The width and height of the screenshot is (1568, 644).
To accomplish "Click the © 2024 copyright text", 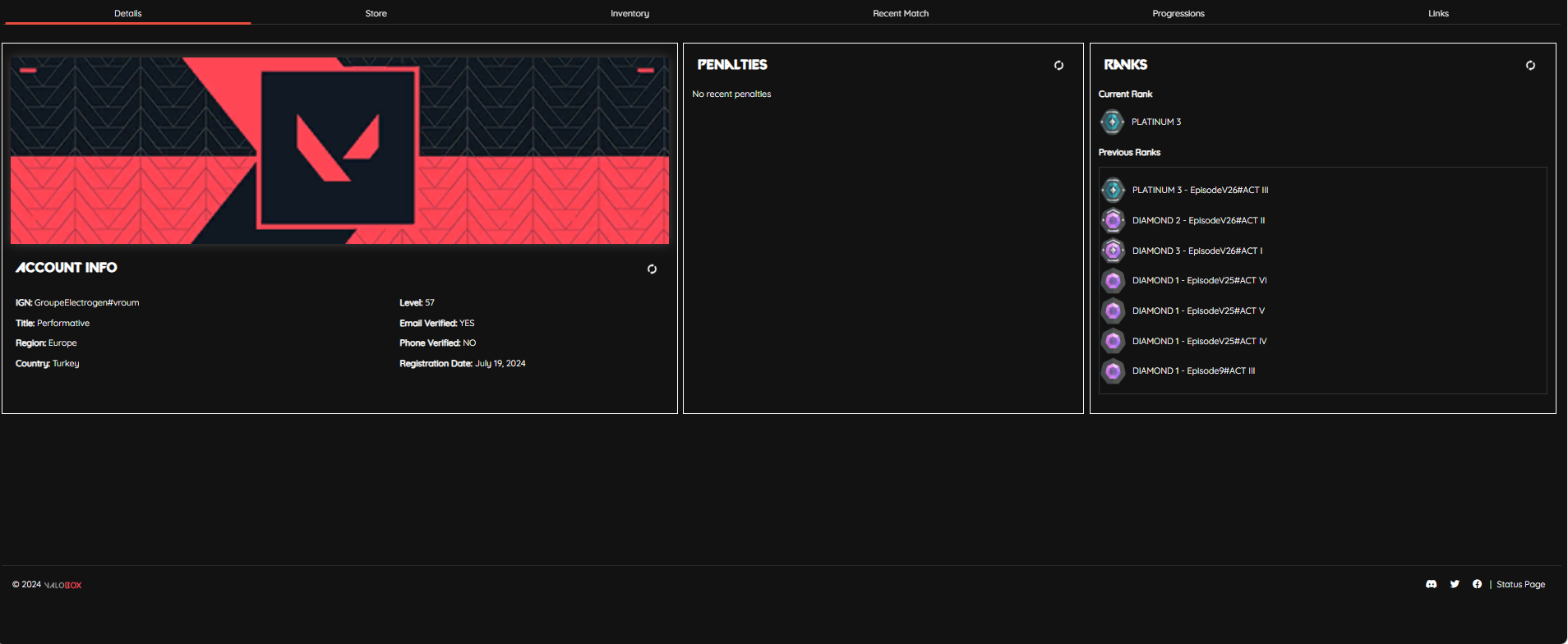I will [26, 585].
